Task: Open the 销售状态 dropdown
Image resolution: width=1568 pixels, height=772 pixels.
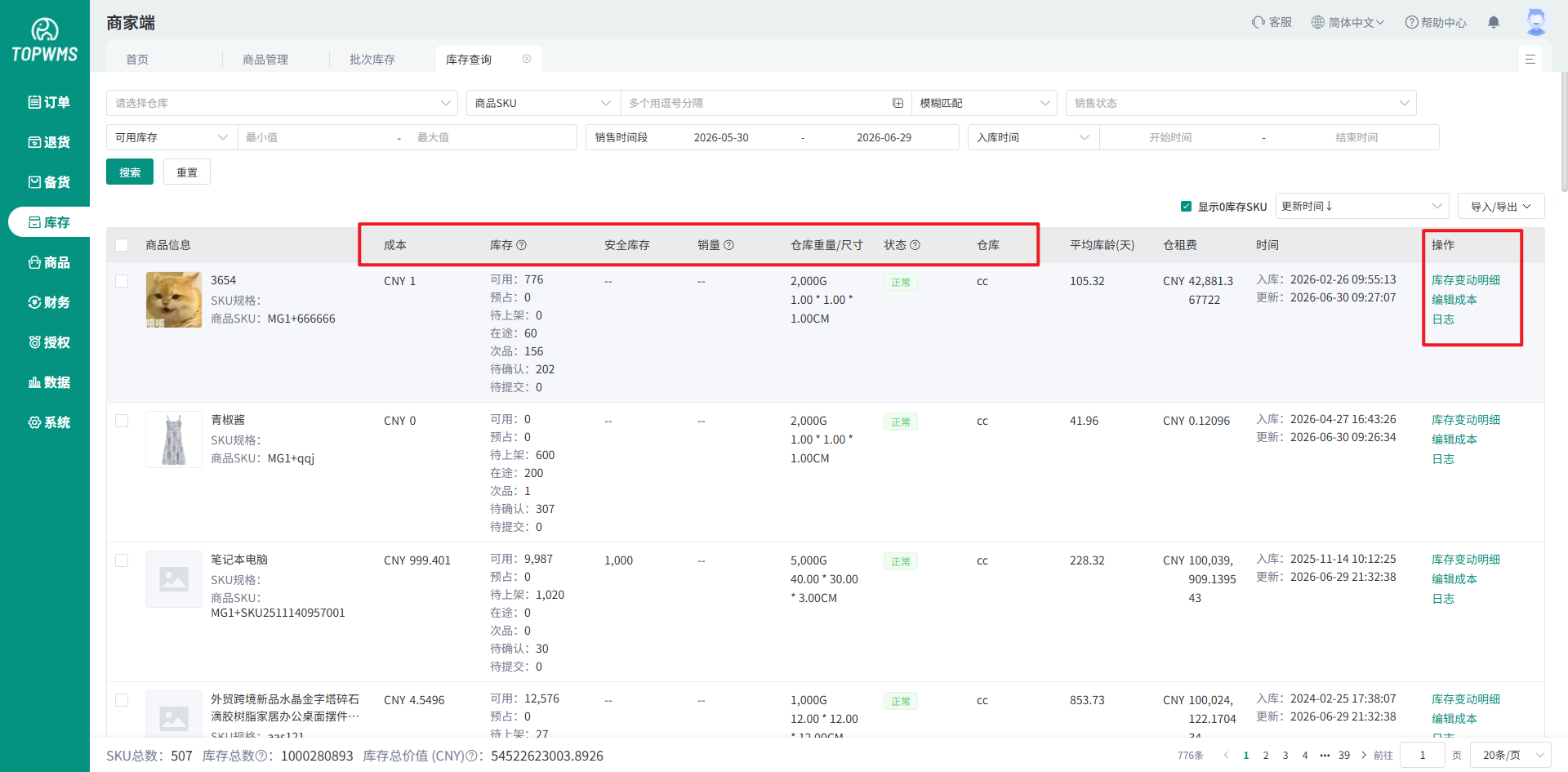Action: (1241, 103)
